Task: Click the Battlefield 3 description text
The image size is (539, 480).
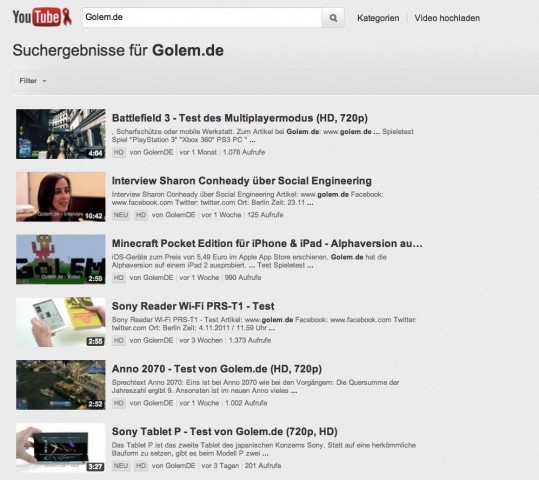Action: click(x=263, y=136)
